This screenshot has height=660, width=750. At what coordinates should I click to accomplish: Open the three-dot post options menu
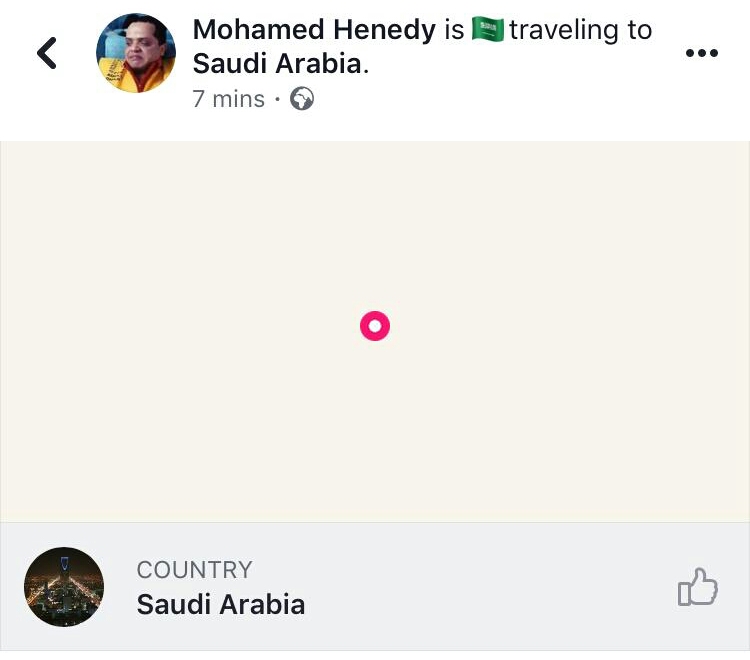click(x=701, y=53)
